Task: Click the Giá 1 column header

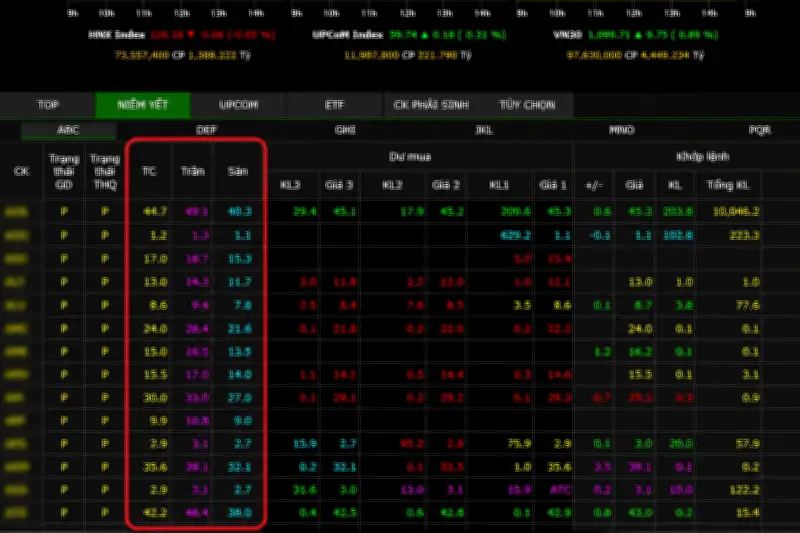Action: (x=553, y=185)
